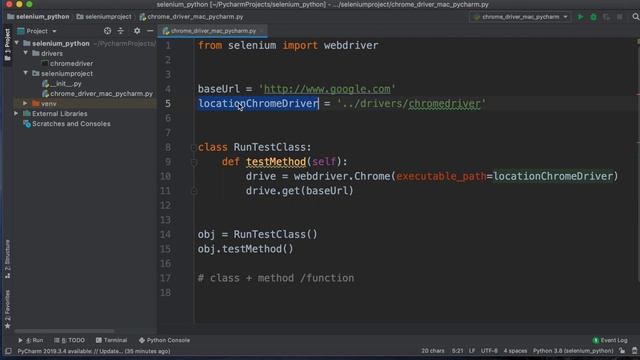
Task: Open run configuration dropdown chrome_driver_mac_pycharm
Action: [520, 17]
